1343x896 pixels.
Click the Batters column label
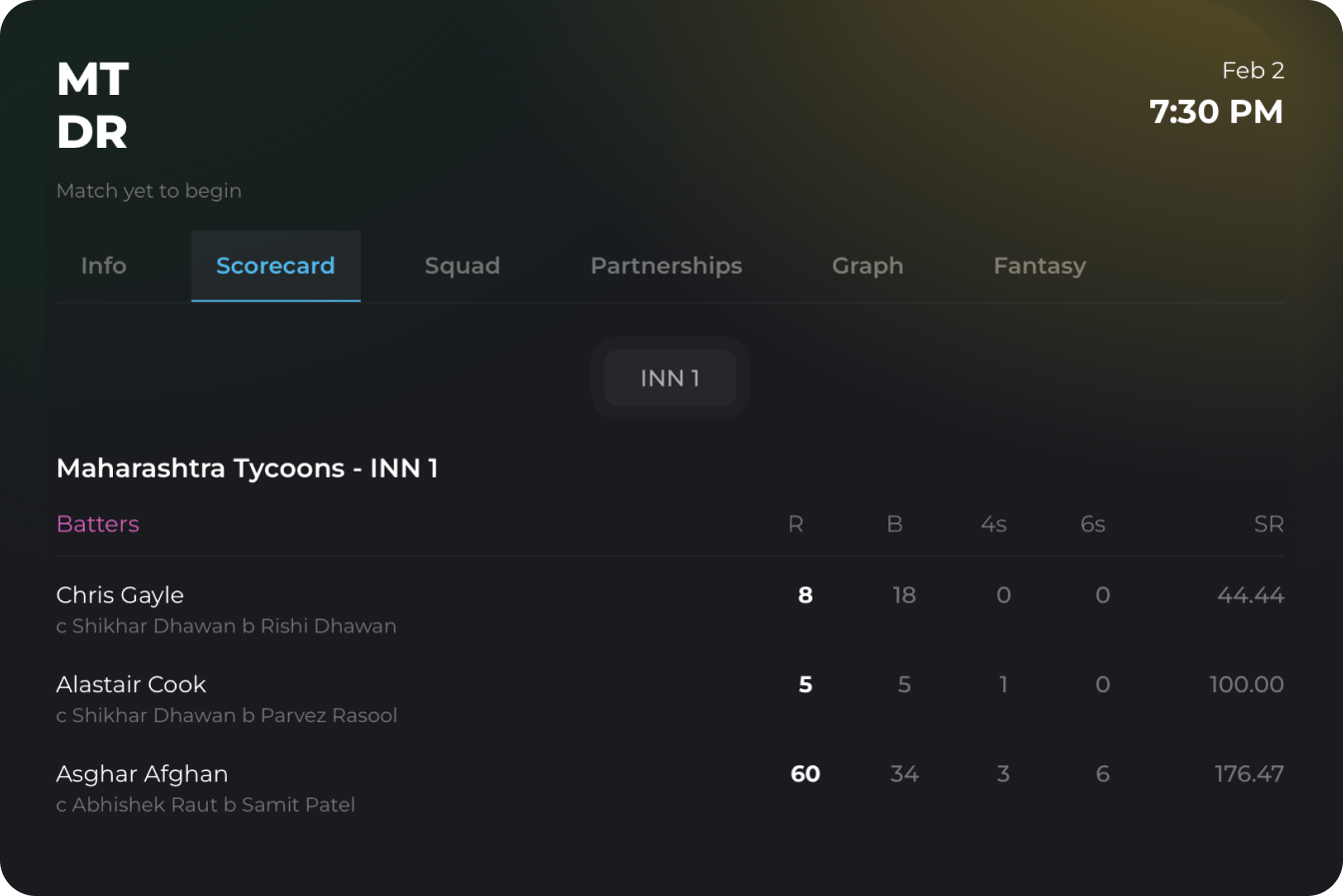click(x=97, y=523)
